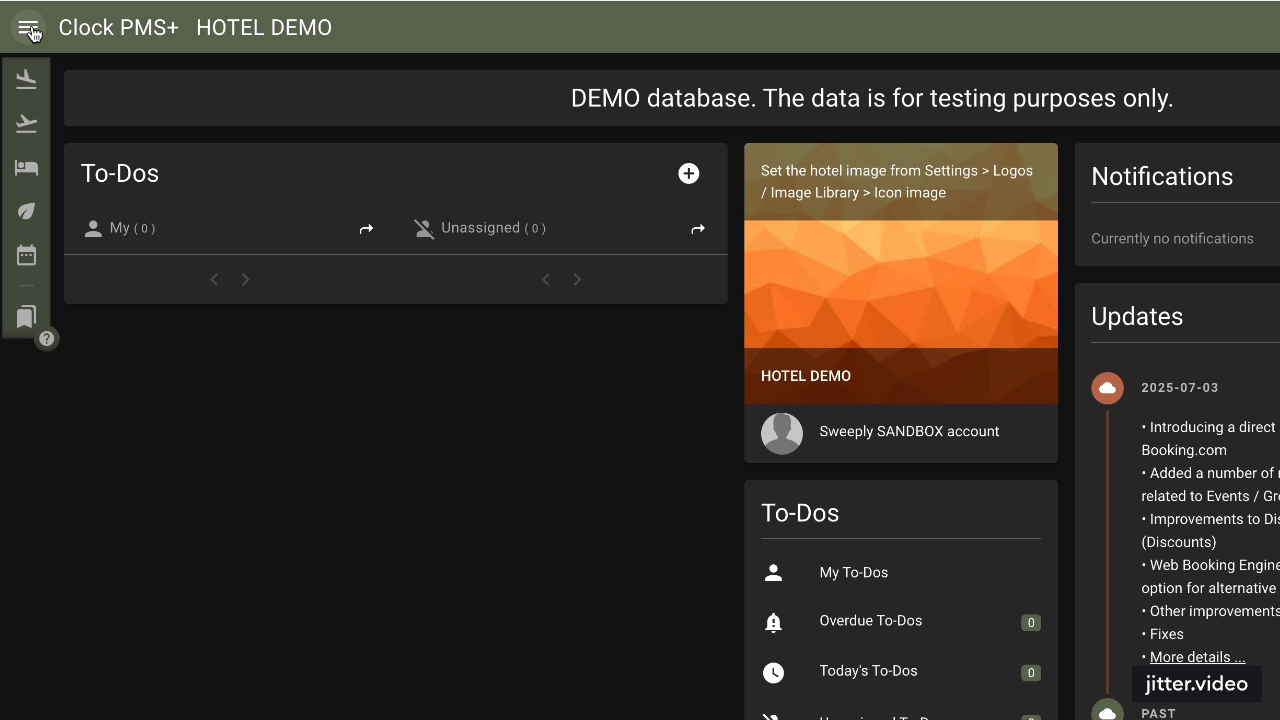
Task: Select the Unassigned (0) to-dos label
Action: point(493,228)
